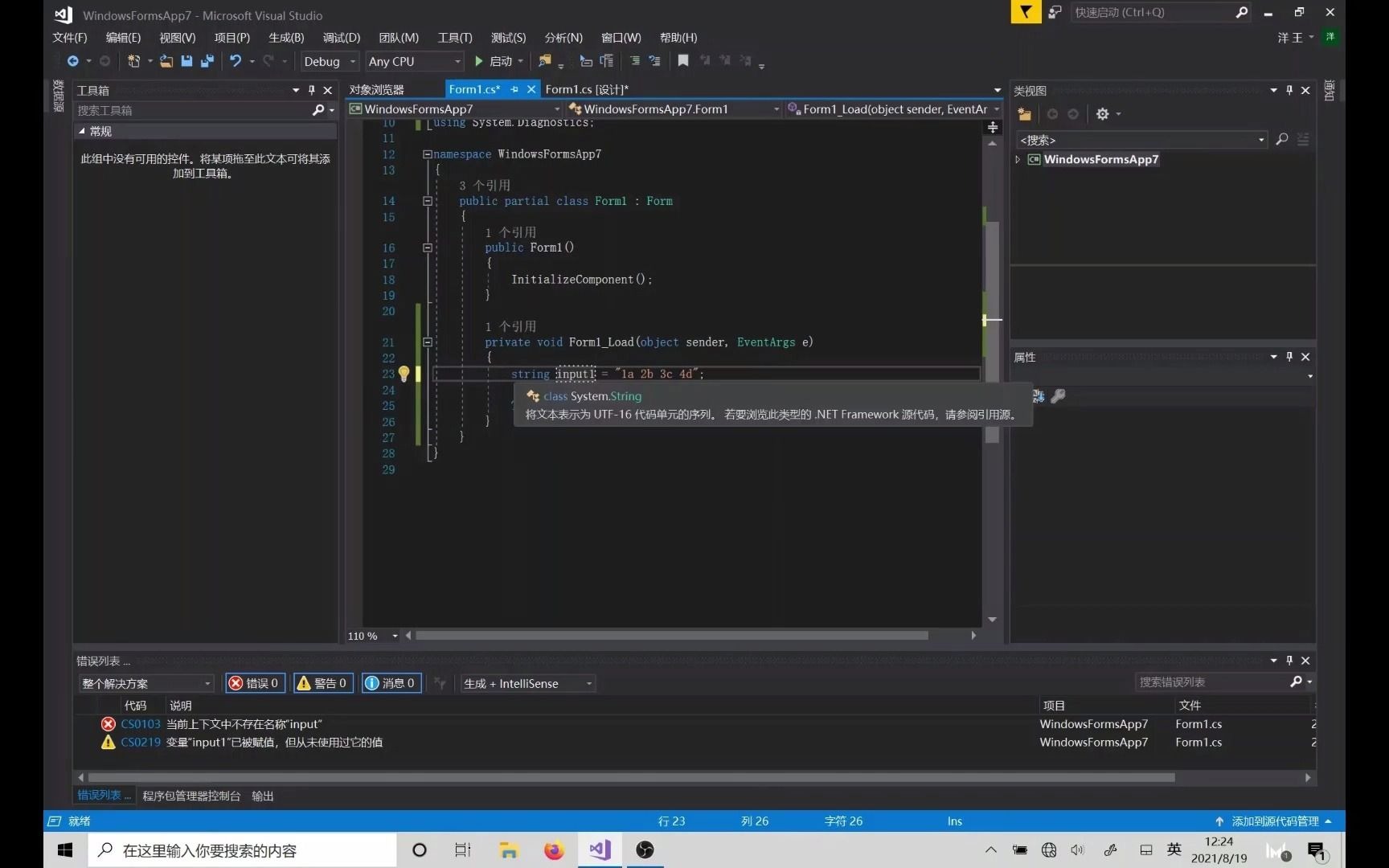Expand the WindowsFormsApp7 node in Class View

[x=1018, y=159]
